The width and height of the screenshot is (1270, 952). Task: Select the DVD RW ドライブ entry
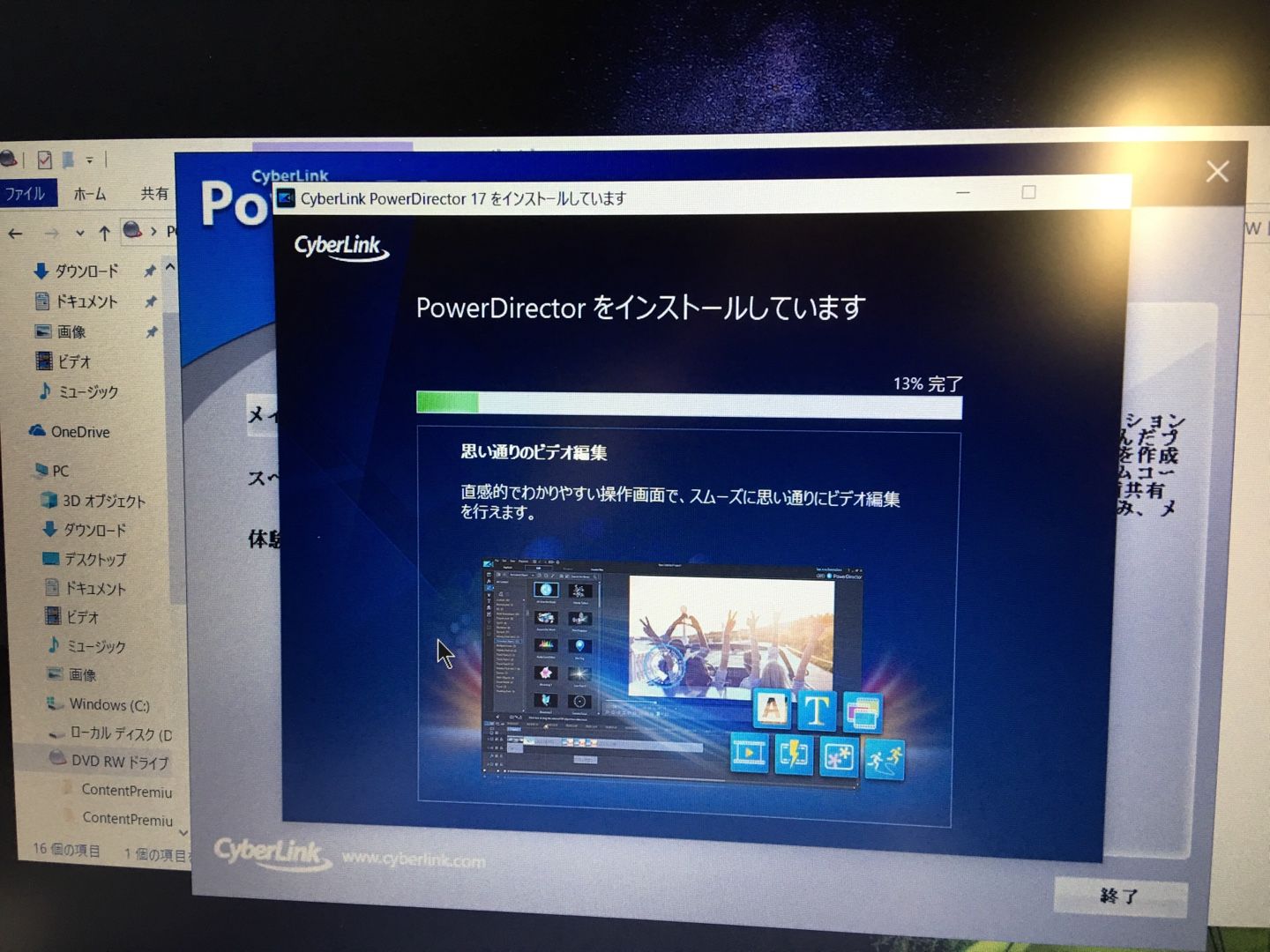coord(108,761)
